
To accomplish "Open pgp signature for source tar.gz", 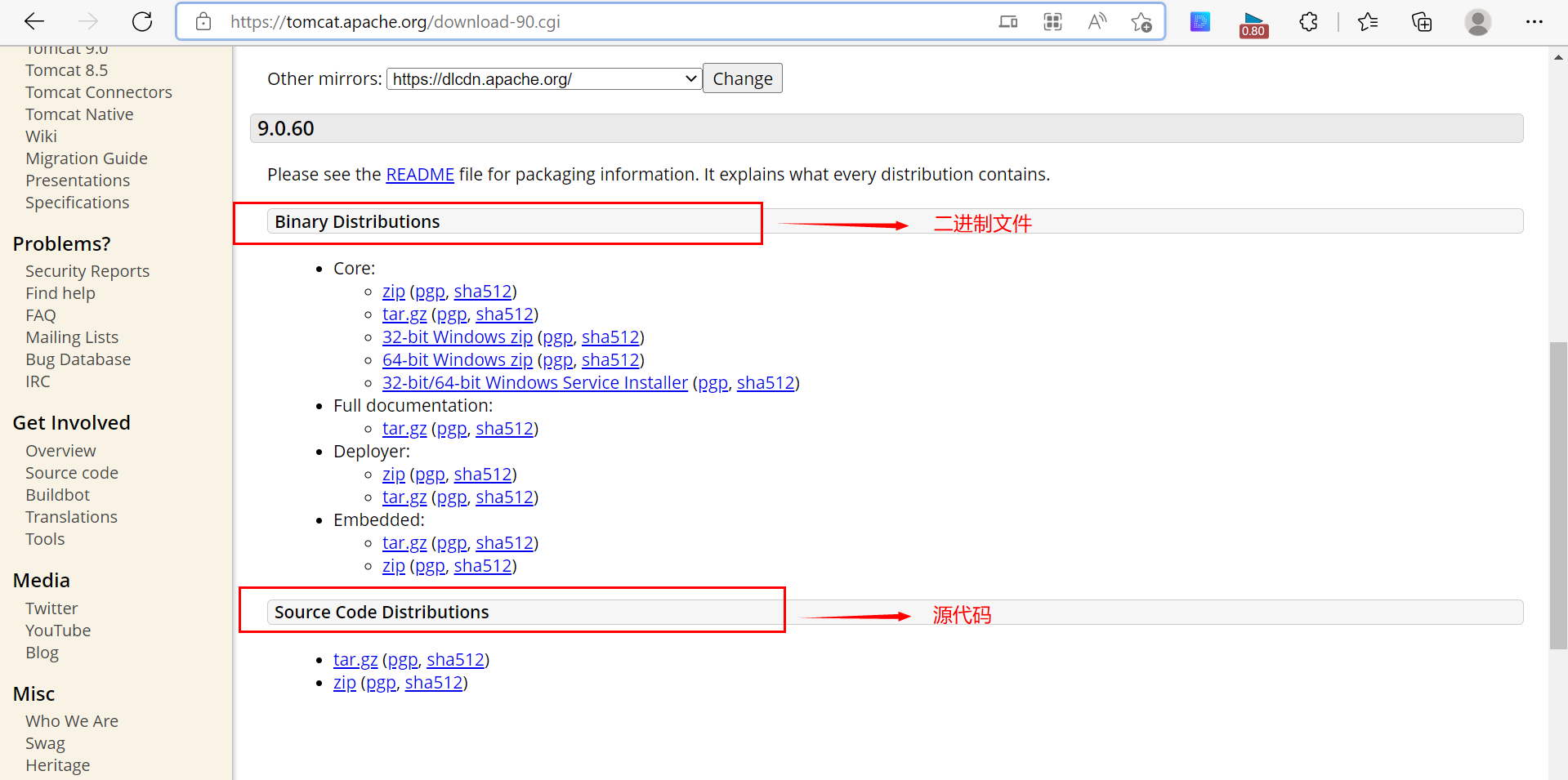I will coord(403,660).
